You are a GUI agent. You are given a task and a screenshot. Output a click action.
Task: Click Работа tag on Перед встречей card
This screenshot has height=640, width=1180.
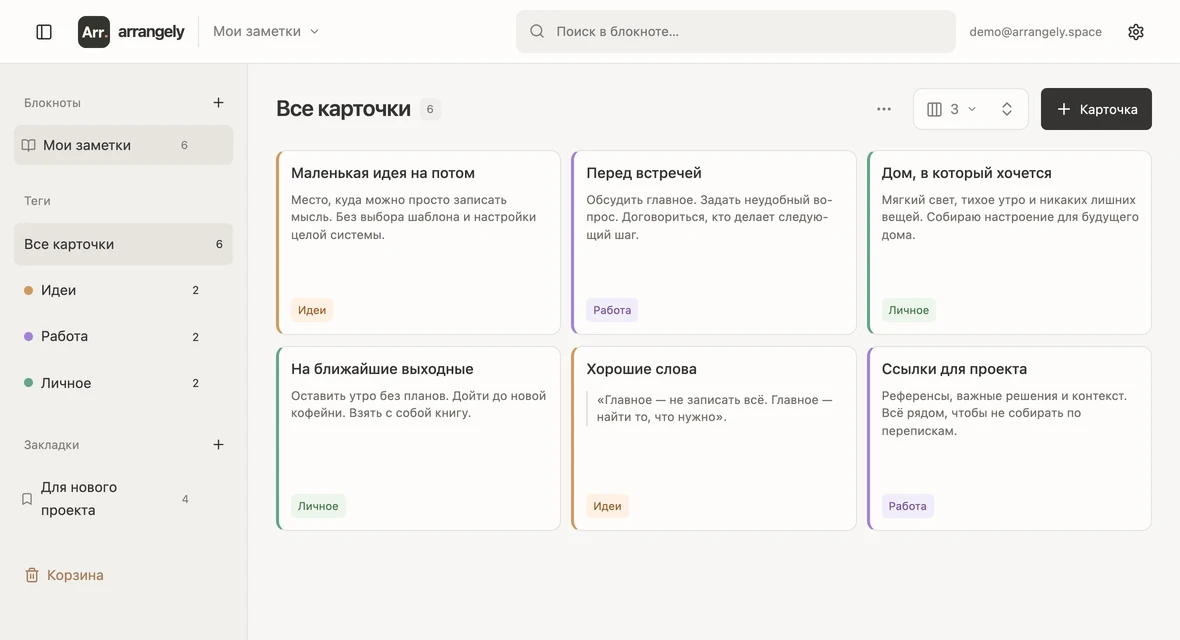[x=612, y=310]
